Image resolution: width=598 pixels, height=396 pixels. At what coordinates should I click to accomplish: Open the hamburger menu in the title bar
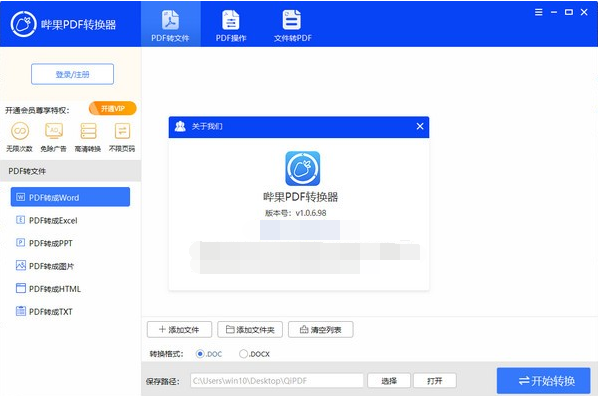click(538, 12)
